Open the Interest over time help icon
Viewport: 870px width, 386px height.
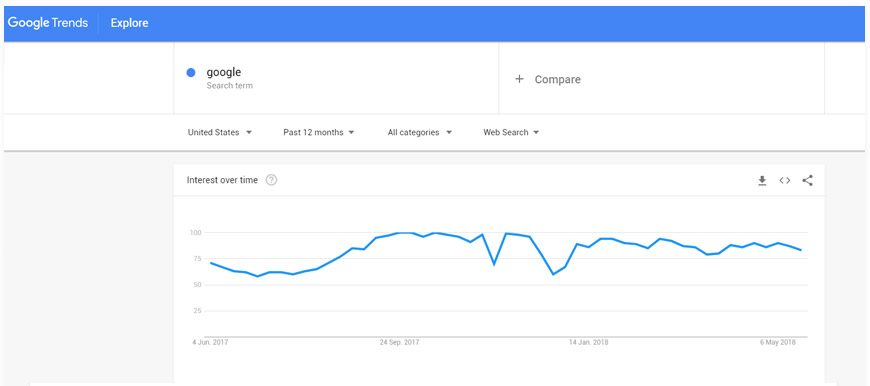click(x=271, y=180)
